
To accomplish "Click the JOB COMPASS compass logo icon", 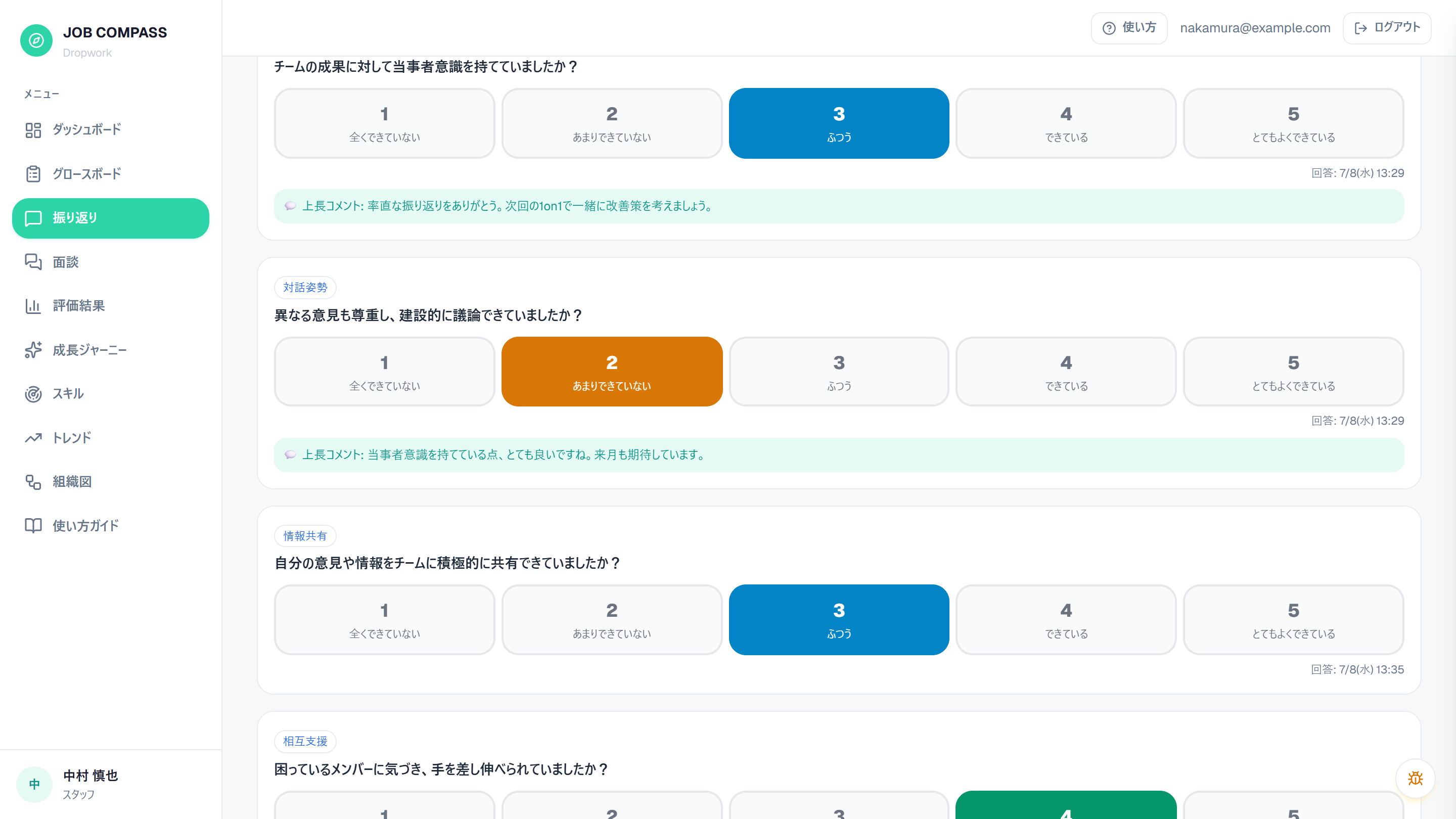I will click(36, 40).
